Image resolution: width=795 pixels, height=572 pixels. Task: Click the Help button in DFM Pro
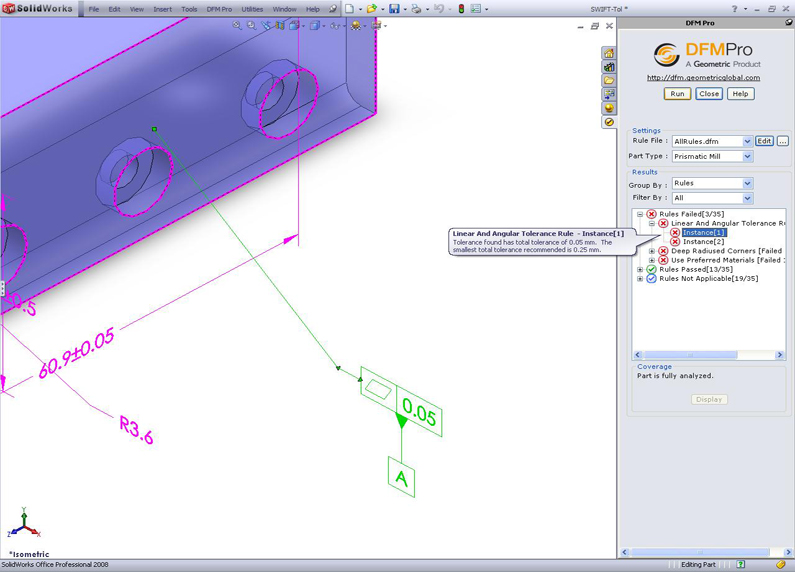[740, 94]
